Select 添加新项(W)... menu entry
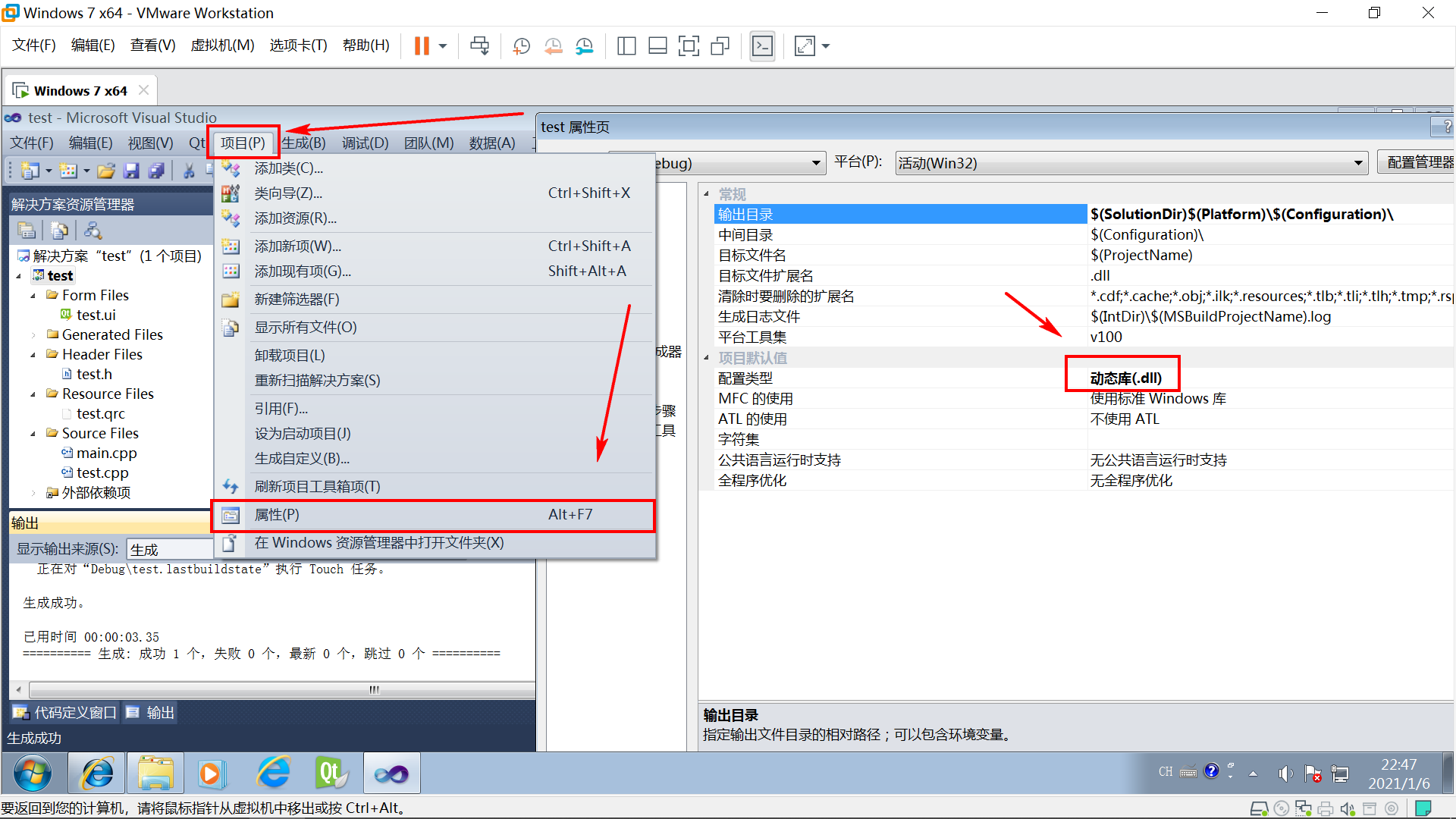1456x819 pixels. pos(297,246)
